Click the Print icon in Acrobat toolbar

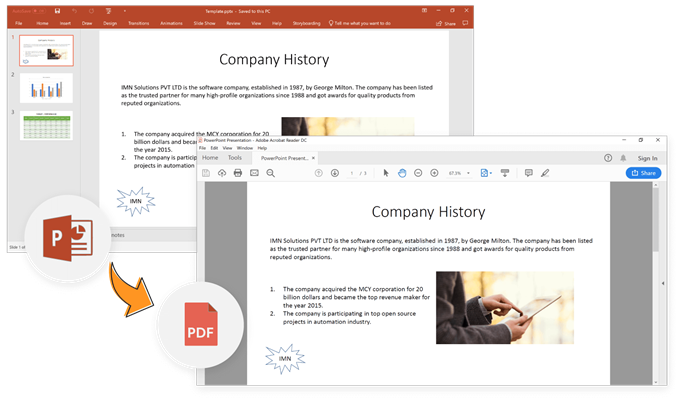pyautogui.click(x=238, y=173)
